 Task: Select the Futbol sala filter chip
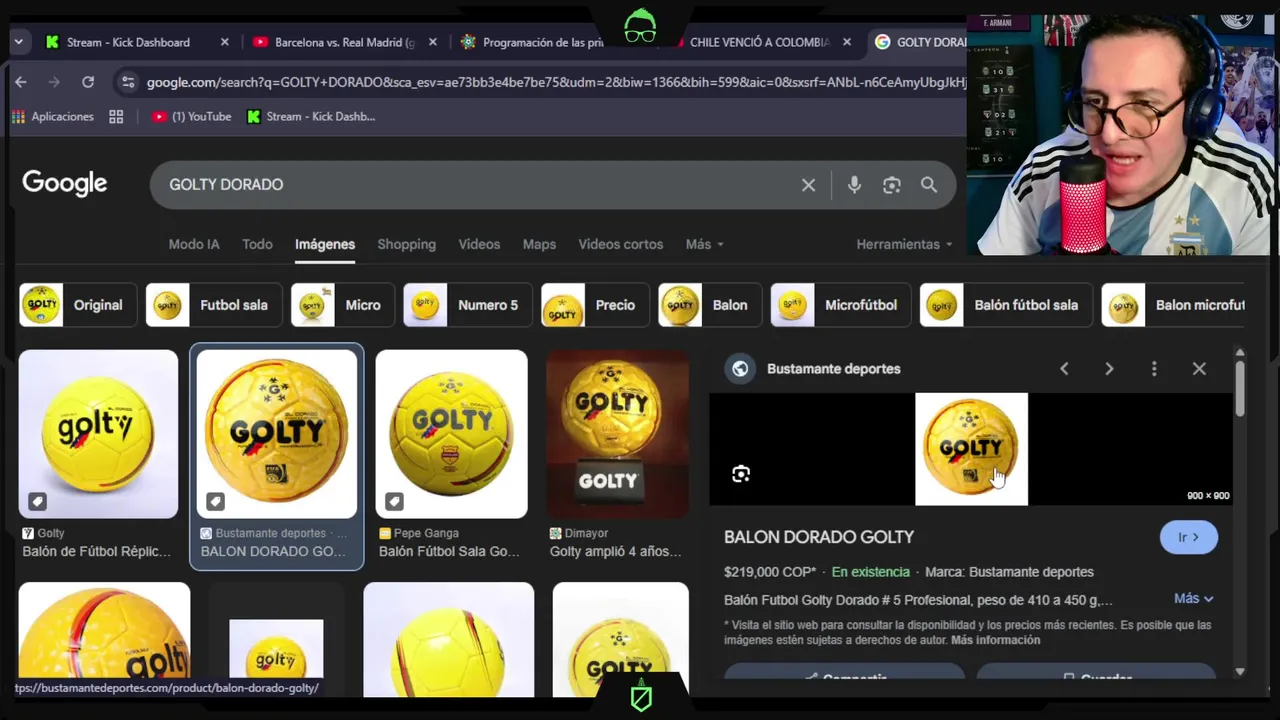(x=213, y=305)
